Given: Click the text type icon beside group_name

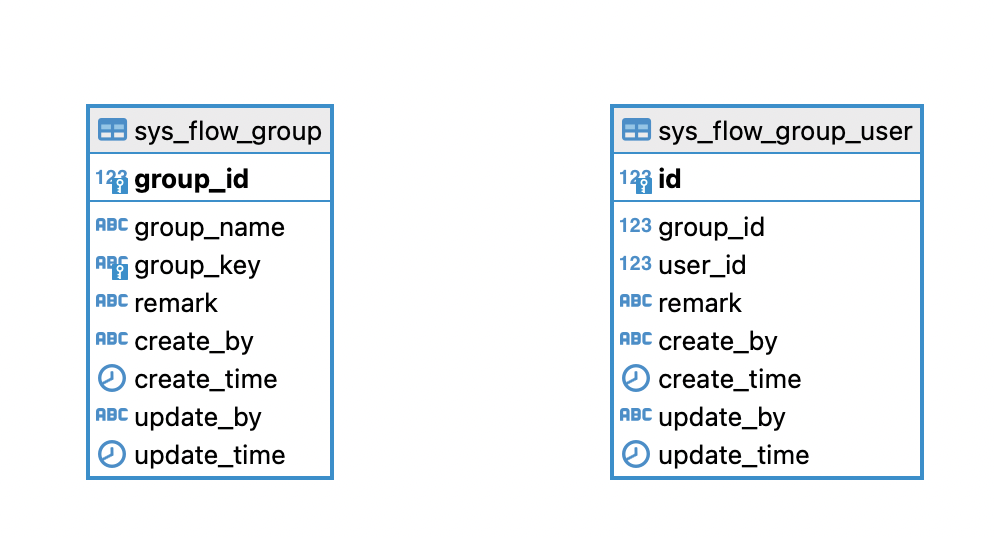Looking at the screenshot, I should (x=112, y=227).
